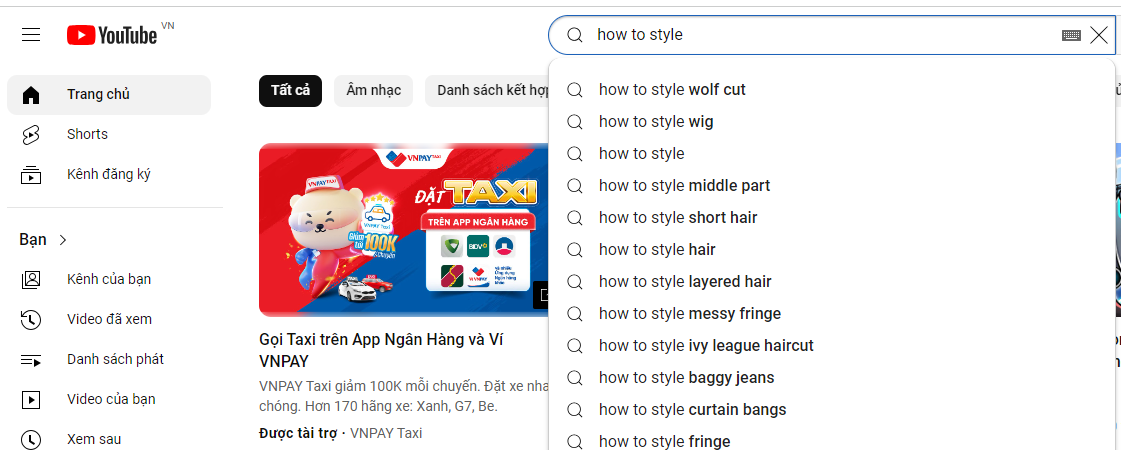Click magnifier icon beside 'short hair' suggestion
This screenshot has height=450, width=1121.
pos(575,217)
